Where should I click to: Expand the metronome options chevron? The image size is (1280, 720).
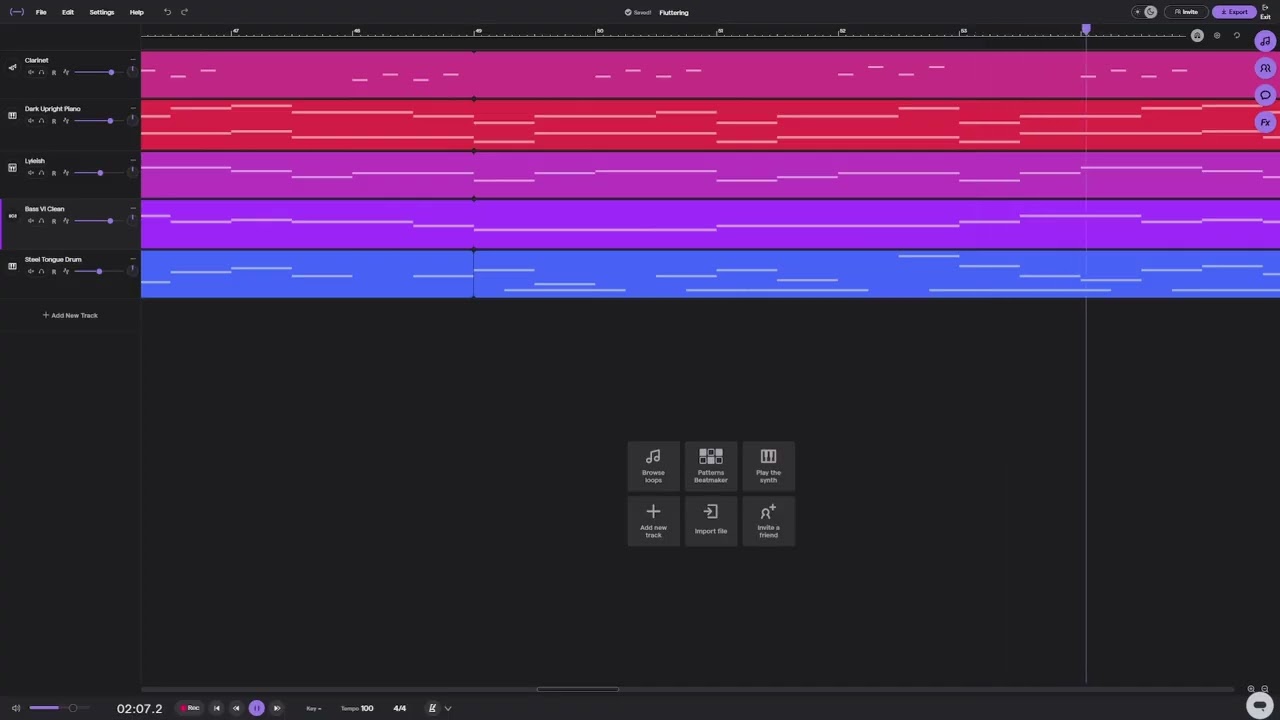[x=448, y=708]
